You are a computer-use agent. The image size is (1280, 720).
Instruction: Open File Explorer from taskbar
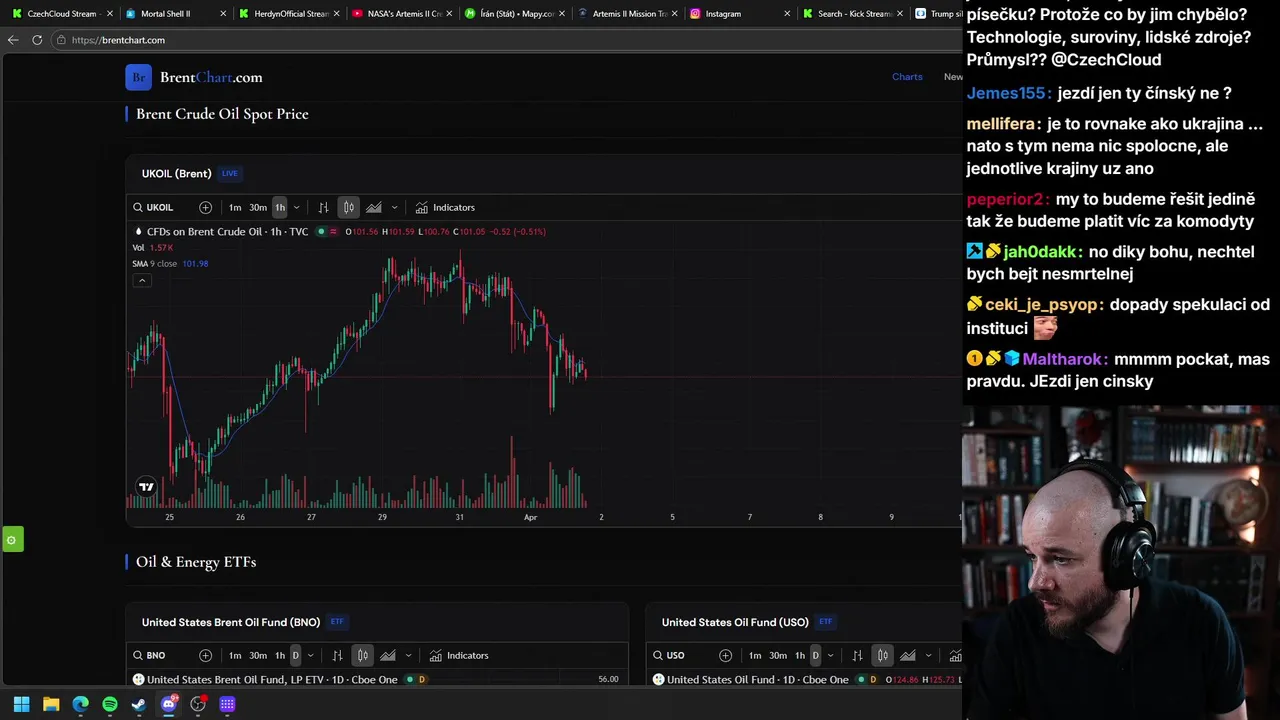click(x=51, y=704)
